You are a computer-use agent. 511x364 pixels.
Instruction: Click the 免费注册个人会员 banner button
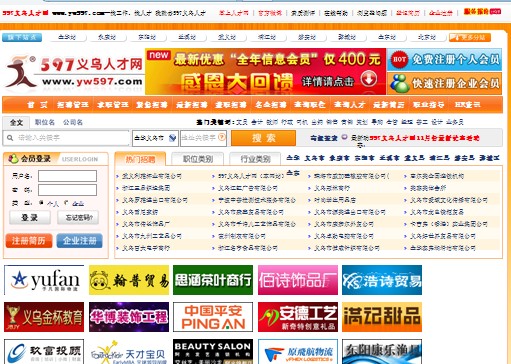click(445, 60)
